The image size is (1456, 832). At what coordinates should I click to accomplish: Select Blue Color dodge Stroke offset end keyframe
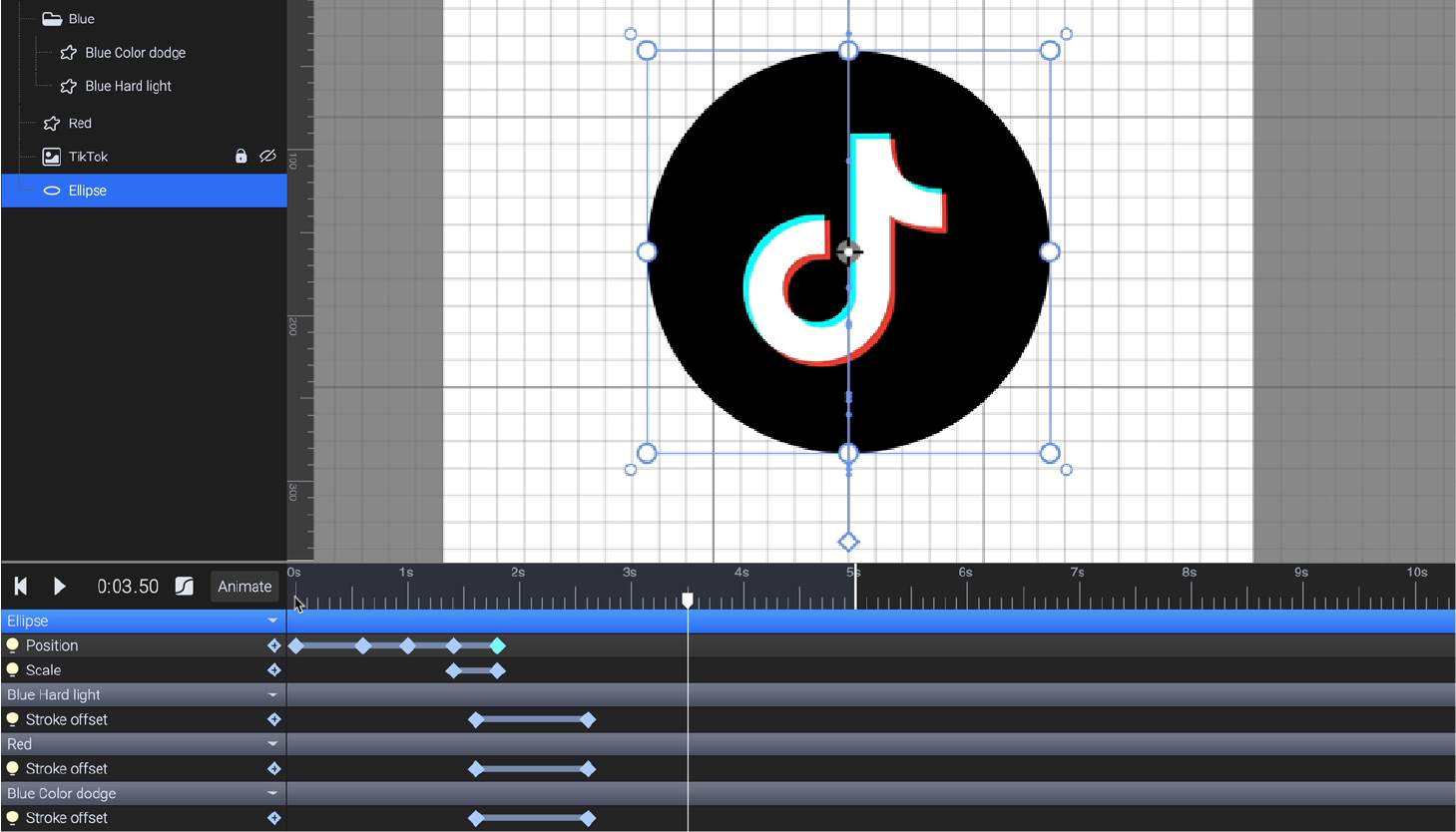(588, 819)
